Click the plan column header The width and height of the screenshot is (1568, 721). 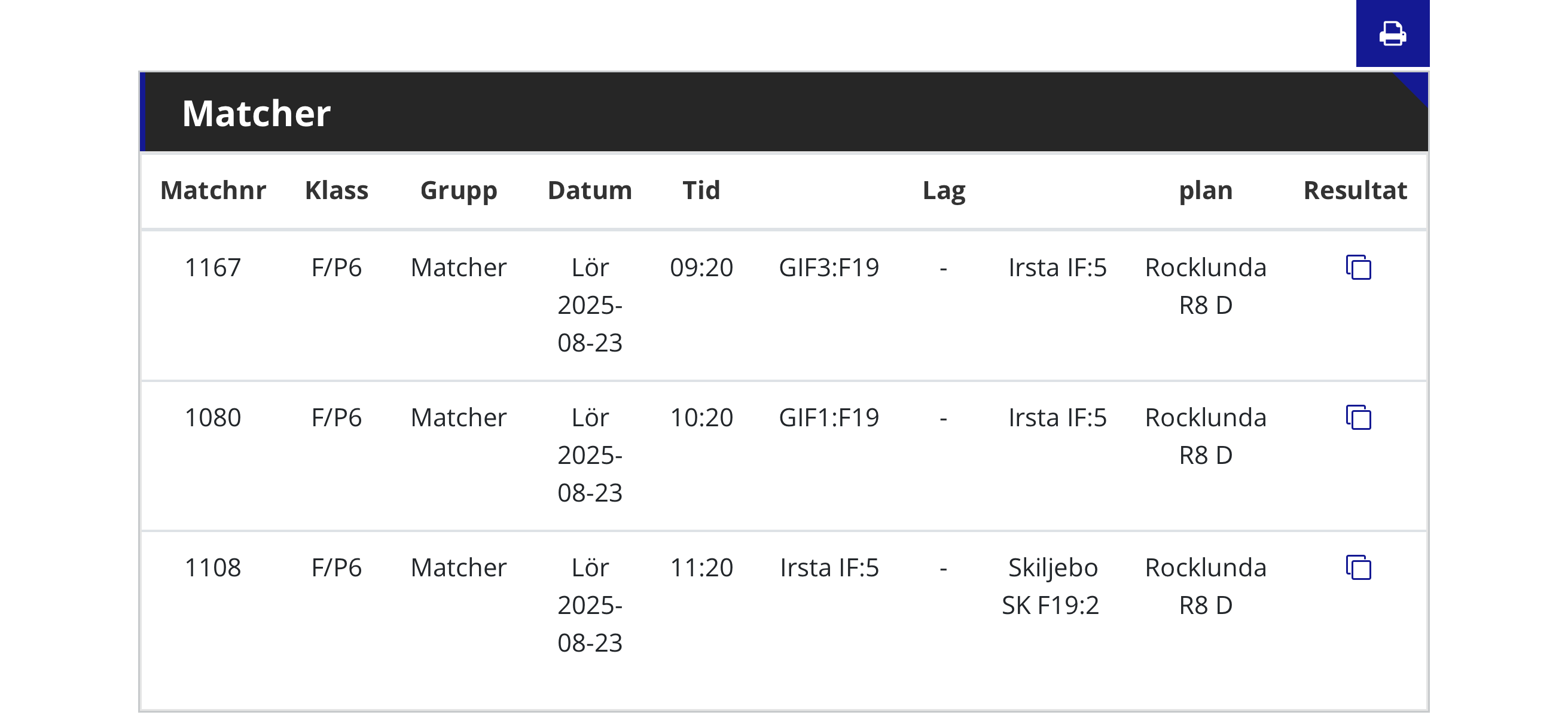1205,191
